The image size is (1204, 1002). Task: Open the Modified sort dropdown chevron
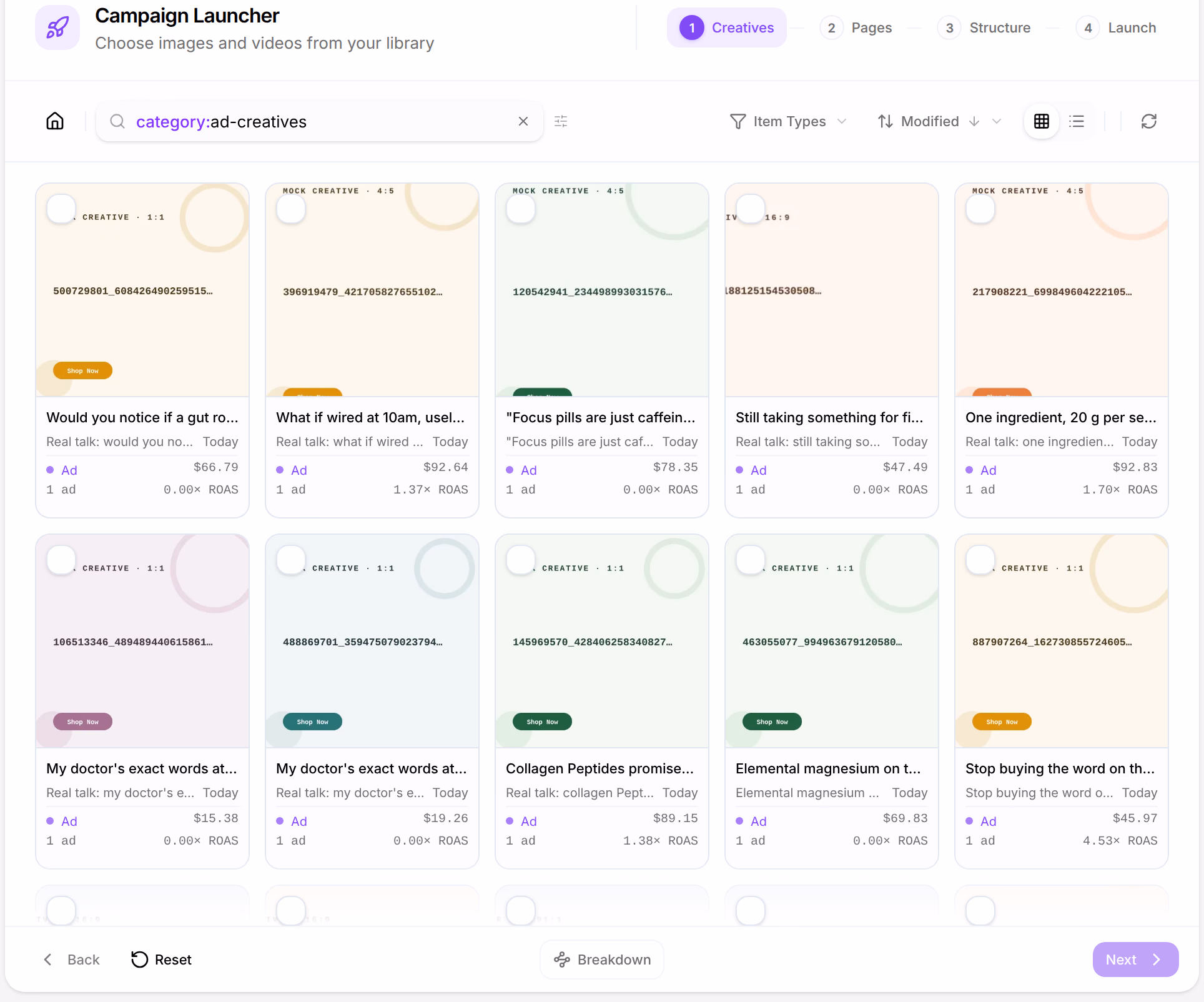pos(997,121)
